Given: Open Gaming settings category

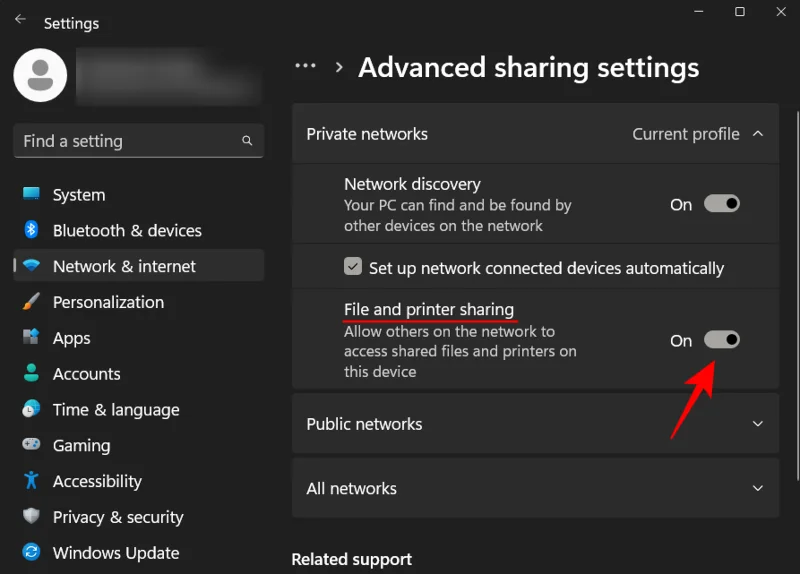Looking at the screenshot, I should (x=138, y=445).
